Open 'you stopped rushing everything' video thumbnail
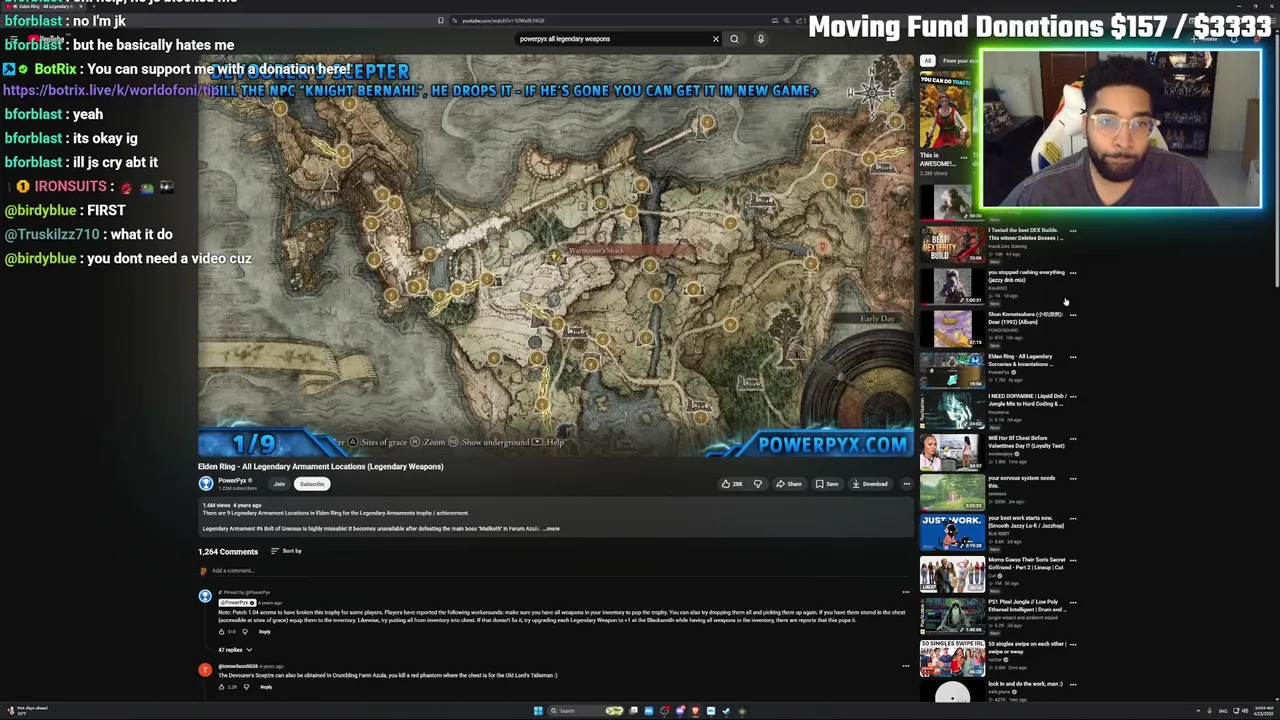 click(x=952, y=286)
